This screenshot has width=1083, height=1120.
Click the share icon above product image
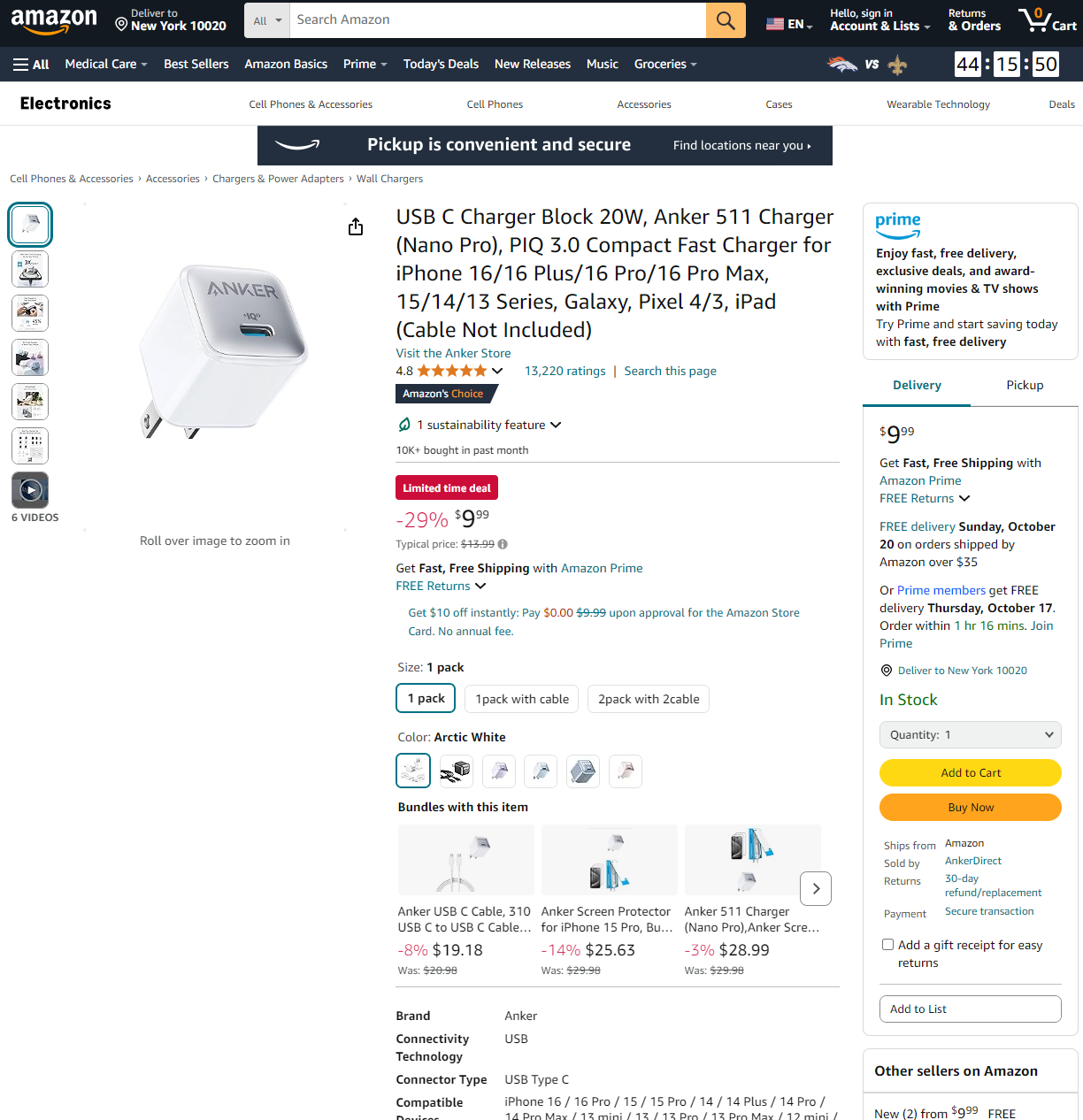356,227
